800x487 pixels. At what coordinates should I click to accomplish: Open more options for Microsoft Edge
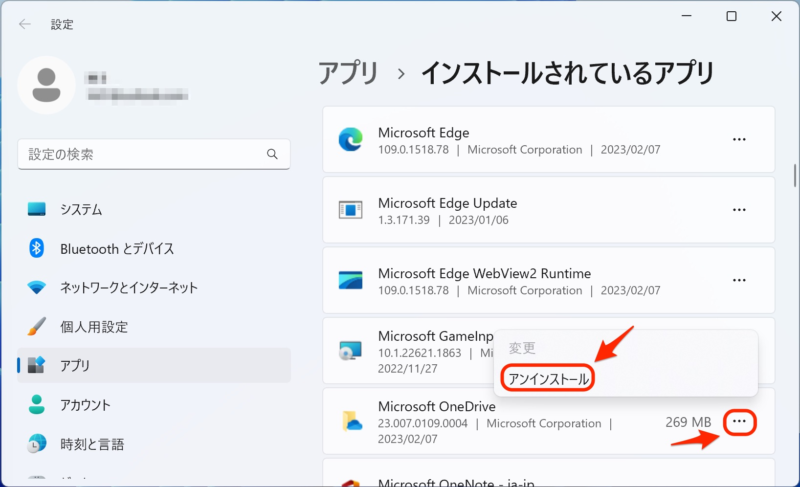point(739,139)
